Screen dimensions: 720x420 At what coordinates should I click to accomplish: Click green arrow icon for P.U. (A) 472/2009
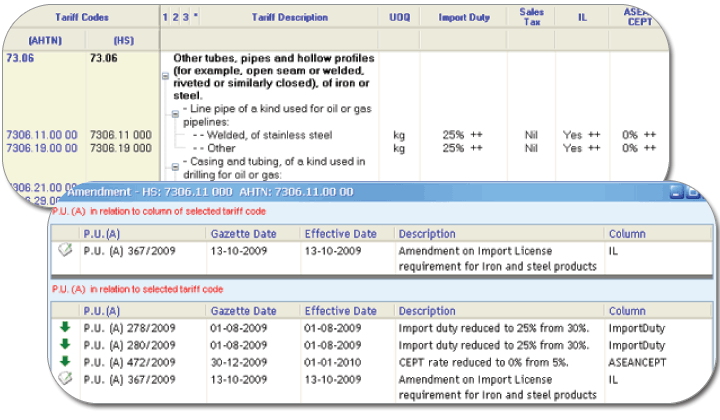[65, 361]
